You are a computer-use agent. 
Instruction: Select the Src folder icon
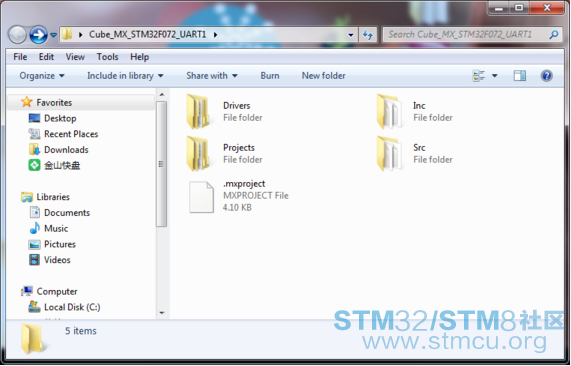coord(389,153)
